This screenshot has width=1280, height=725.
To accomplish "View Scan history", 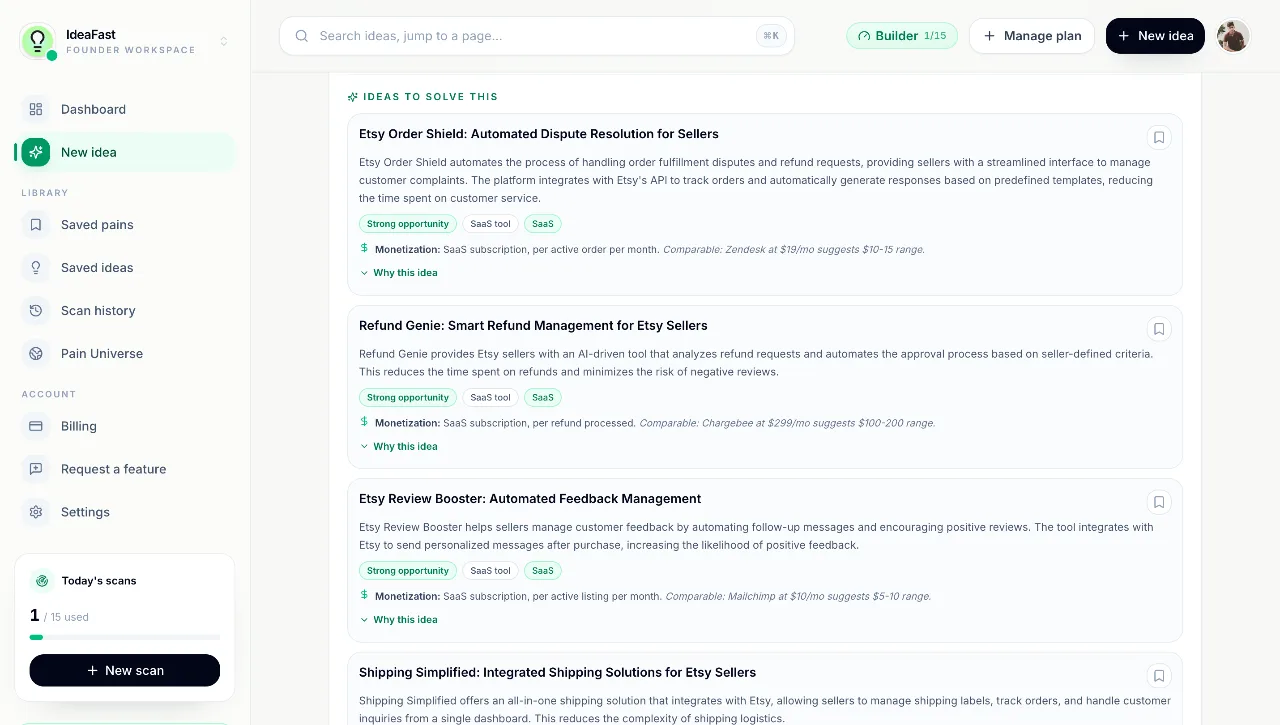I will tap(125, 311).
